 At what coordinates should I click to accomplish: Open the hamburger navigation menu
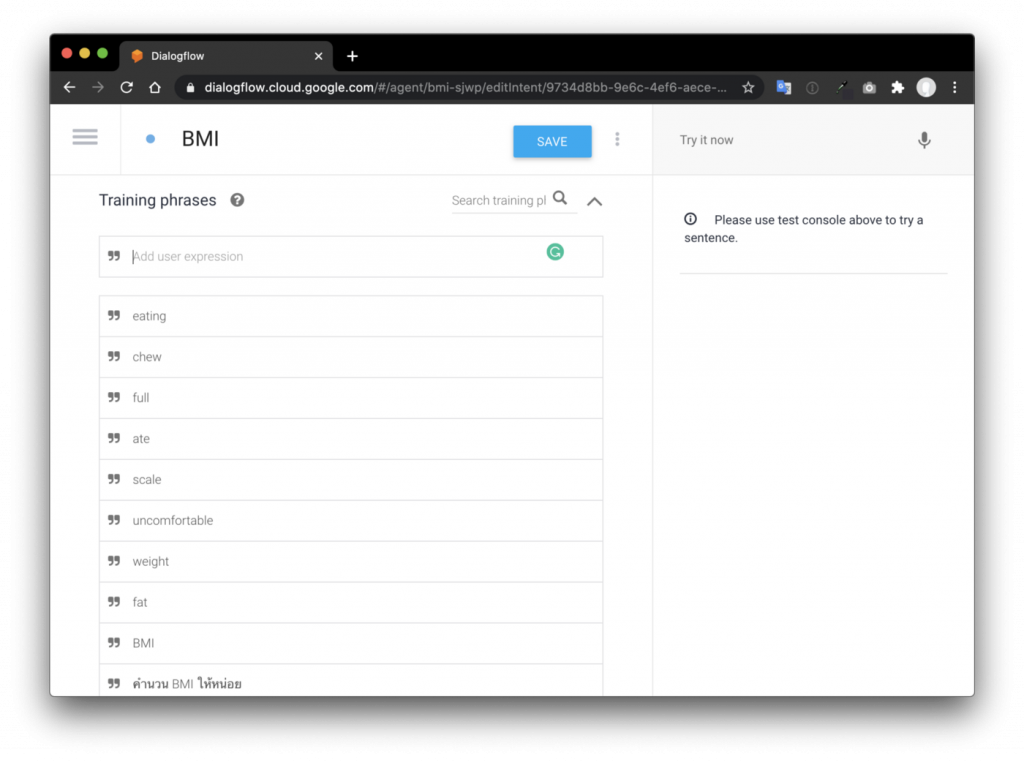click(x=85, y=137)
